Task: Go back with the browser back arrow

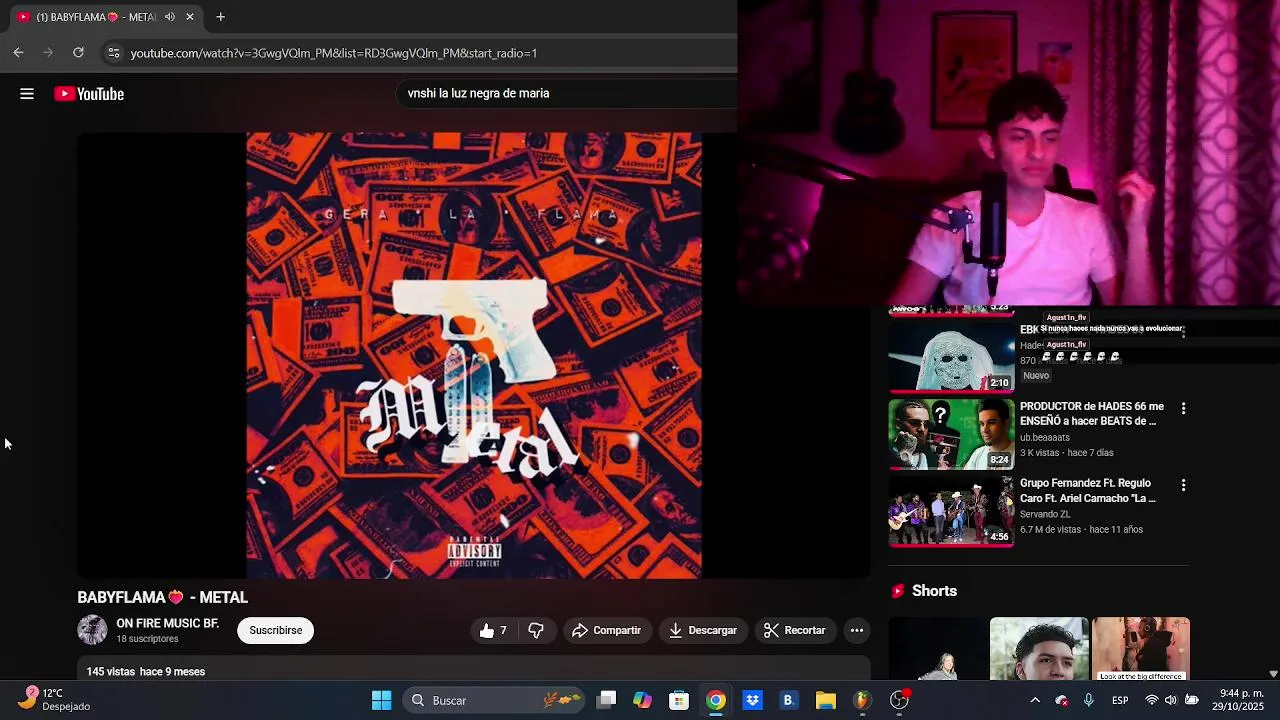Action: click(18, 53)
